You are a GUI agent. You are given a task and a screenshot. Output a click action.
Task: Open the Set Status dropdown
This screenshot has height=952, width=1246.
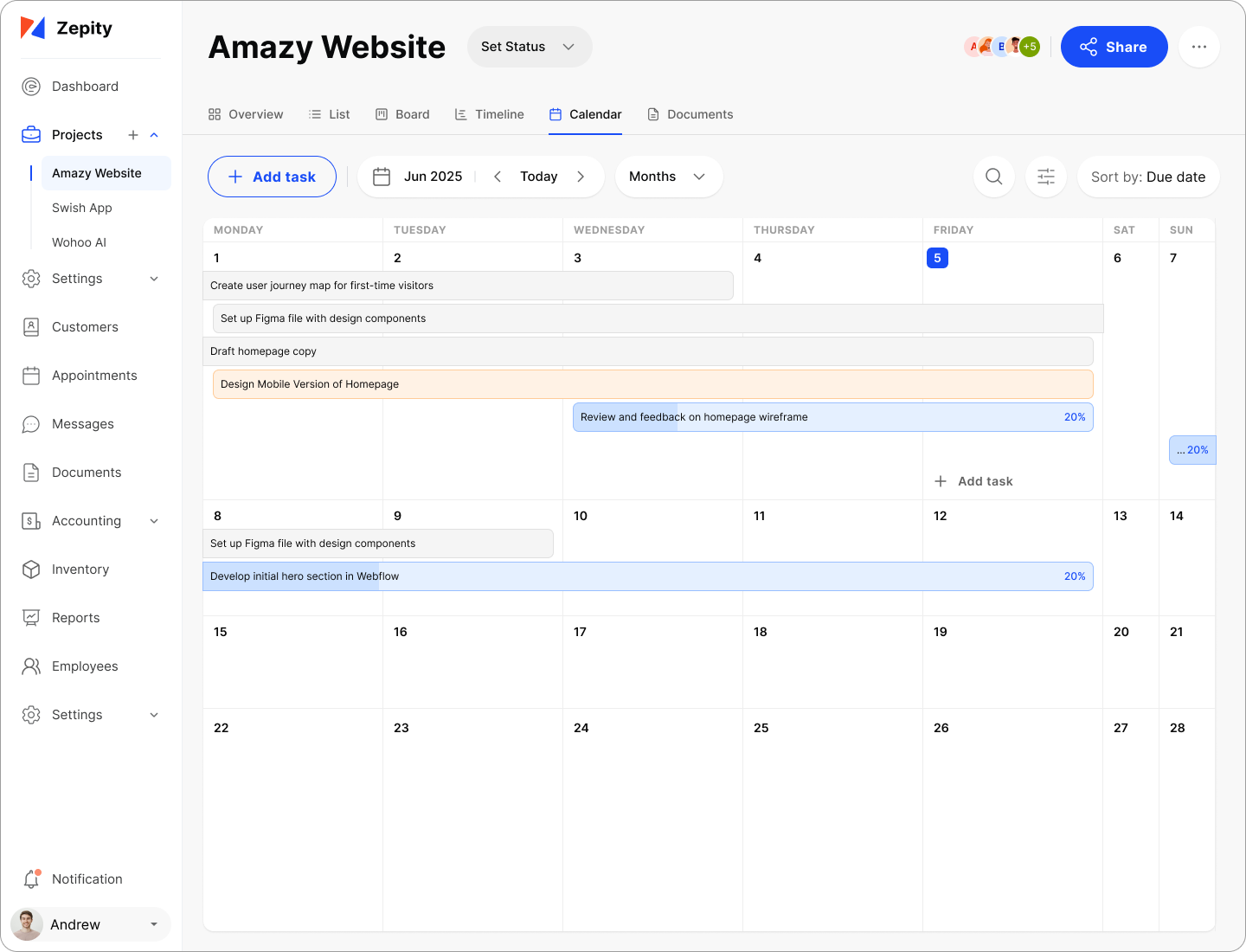click(529, 47)
